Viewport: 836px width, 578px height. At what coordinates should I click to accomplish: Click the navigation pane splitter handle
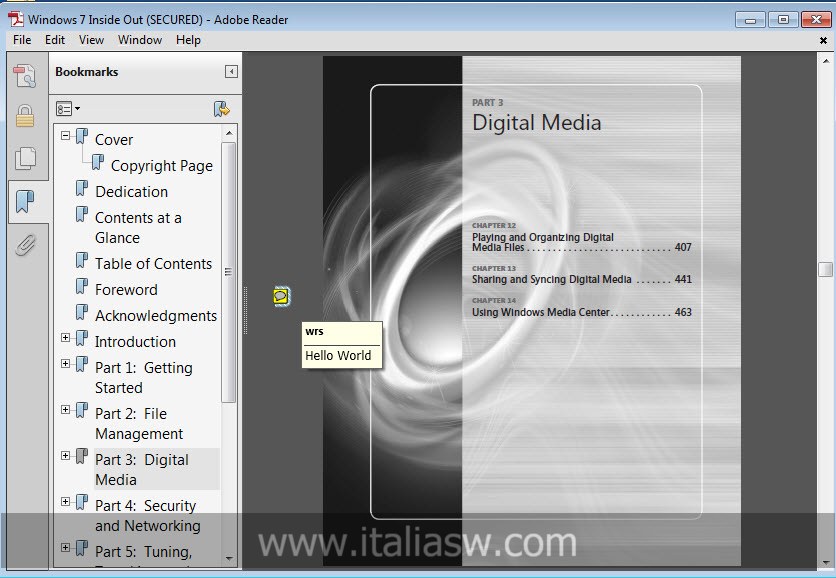pyautogui.click(x=245, y=310)
